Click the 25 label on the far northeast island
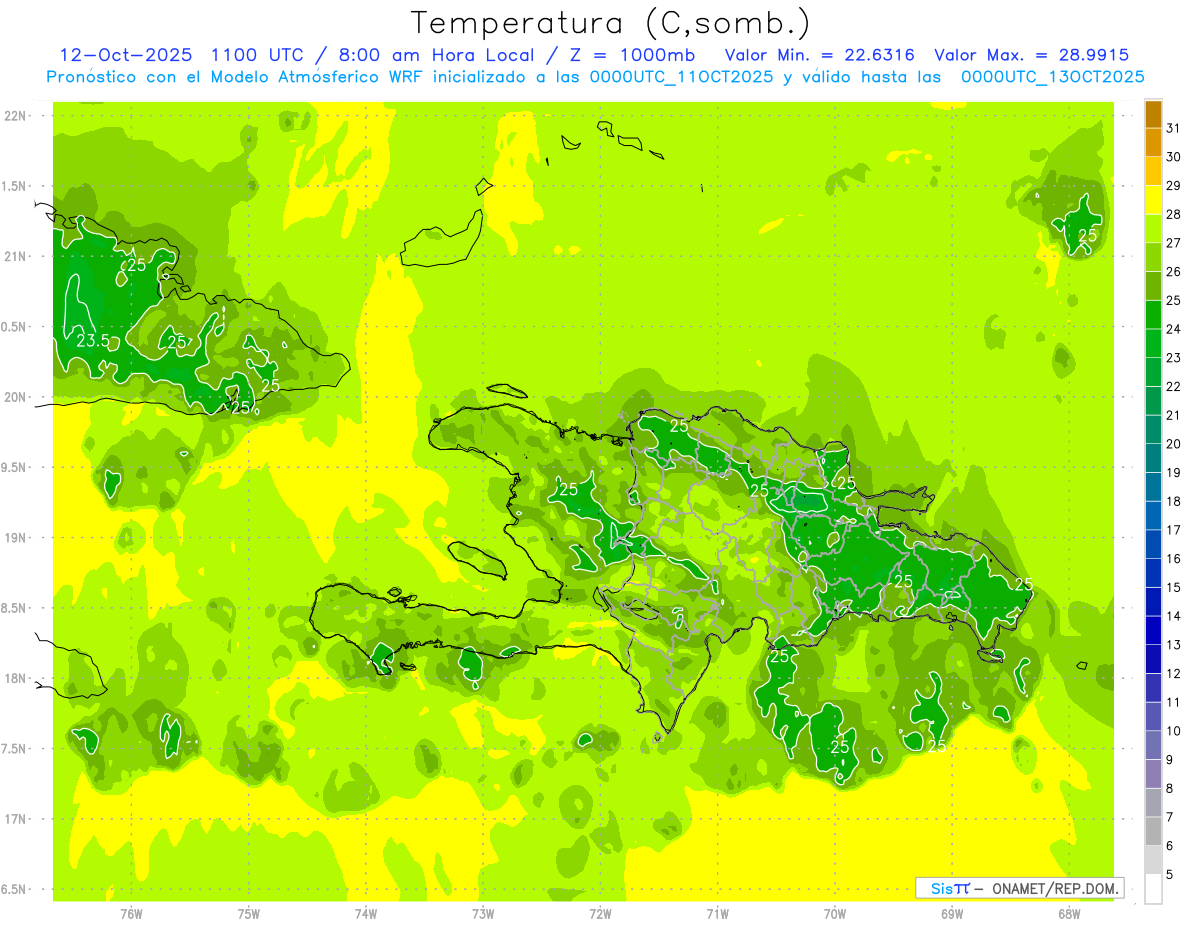Screen dimensions: 1200x927 point(1088,235)
